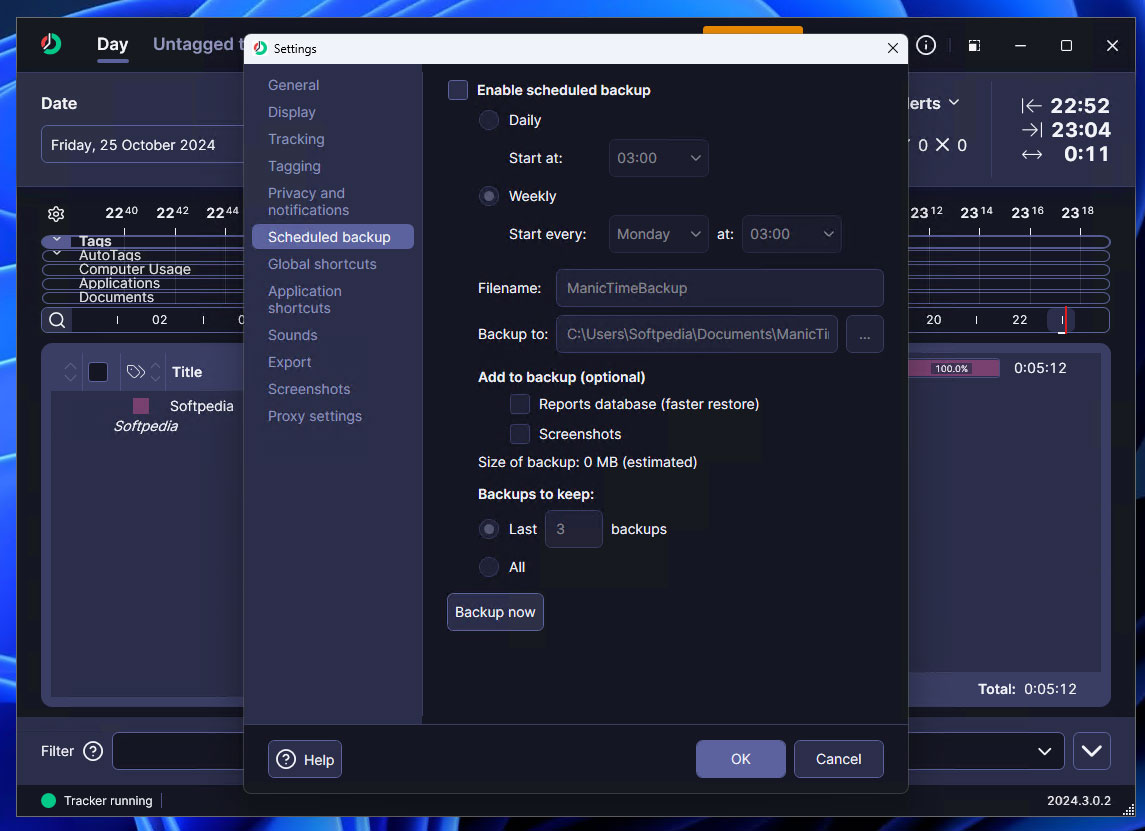
Task: Click the tag icon in table header
Action: tap(136, 372)
